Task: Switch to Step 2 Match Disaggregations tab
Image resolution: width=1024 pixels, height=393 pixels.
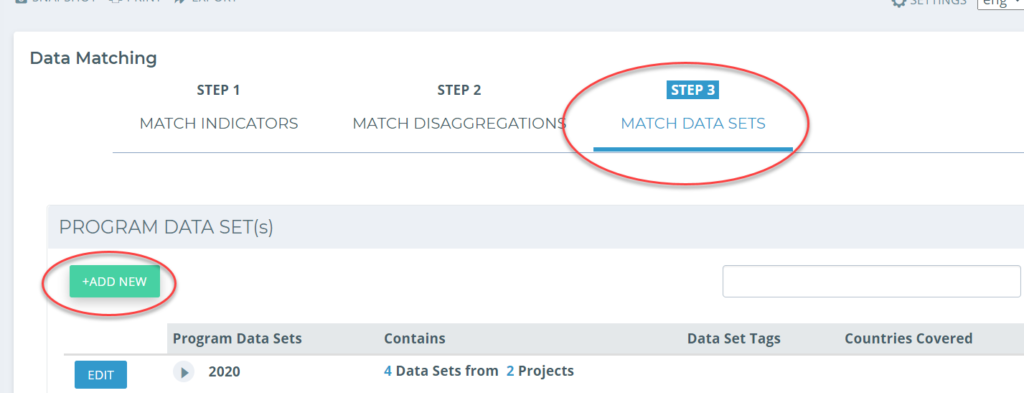Action: pos(459,108)
